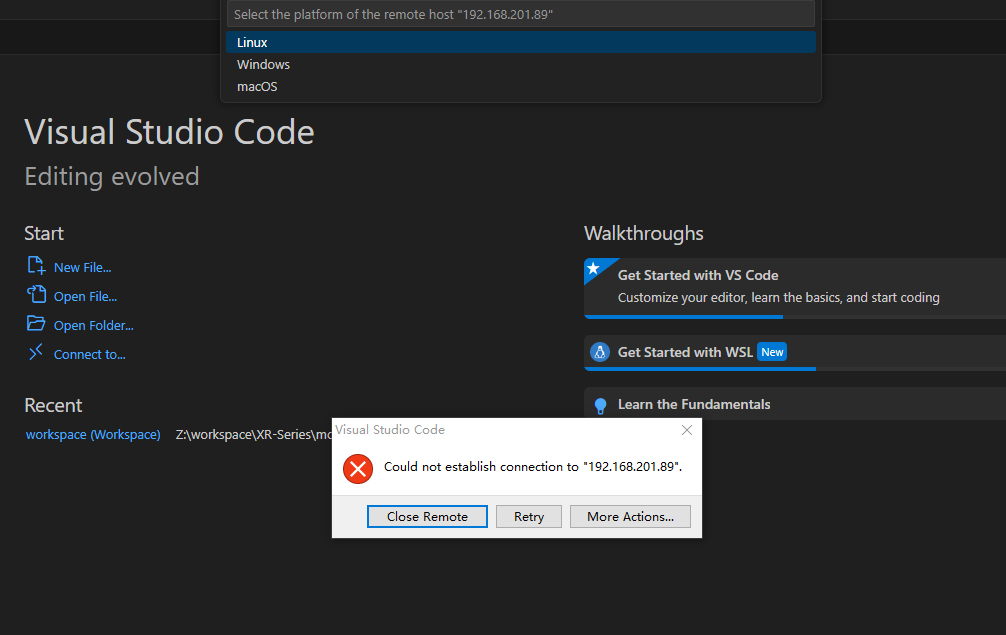Click the Close Remote button in error dialog
Screen dimensions: 1006x635
pyautogui.click(x=427, y=516)
